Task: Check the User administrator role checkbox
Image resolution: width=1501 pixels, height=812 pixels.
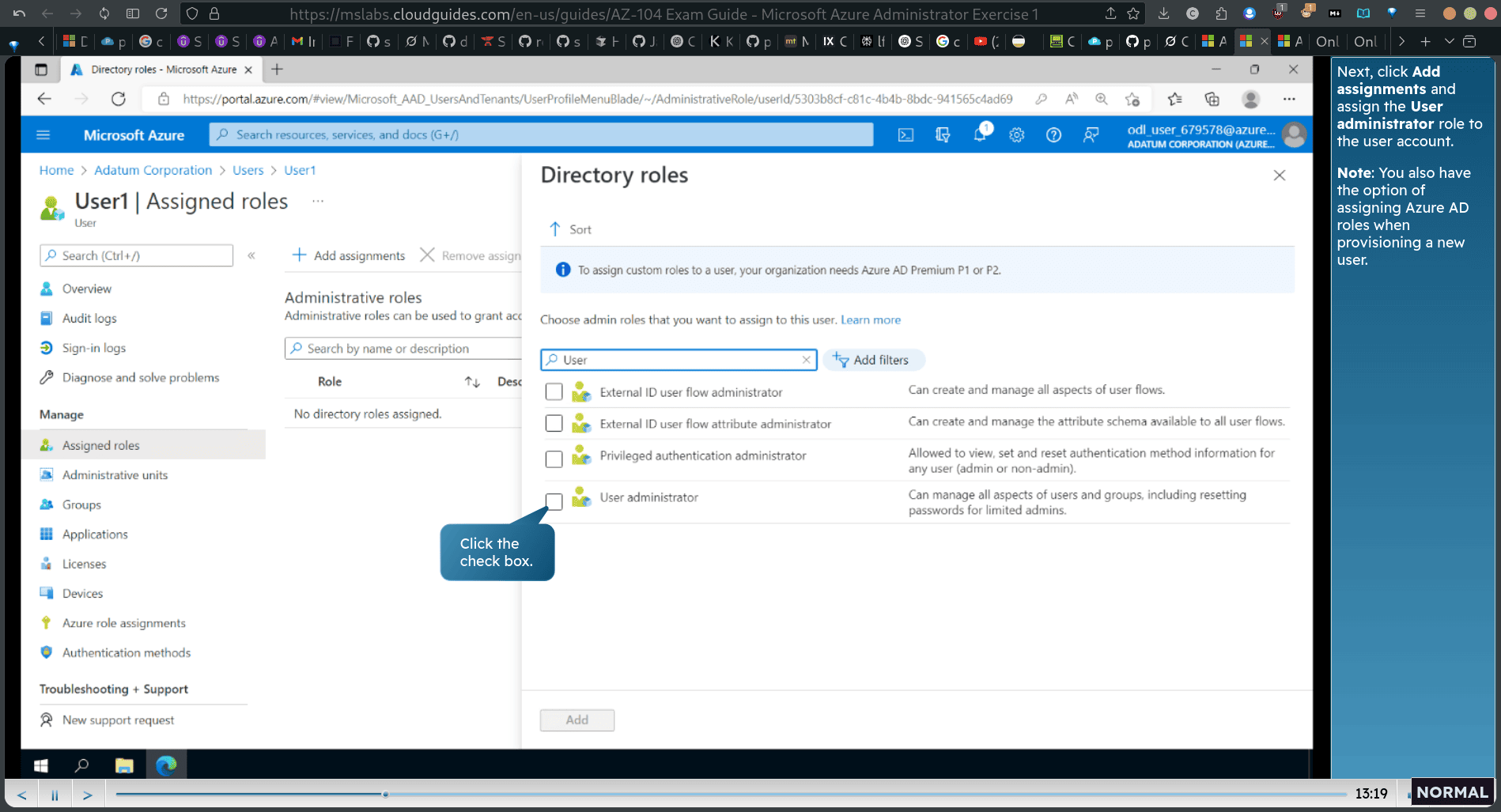Action: click(x=554, y=501)
